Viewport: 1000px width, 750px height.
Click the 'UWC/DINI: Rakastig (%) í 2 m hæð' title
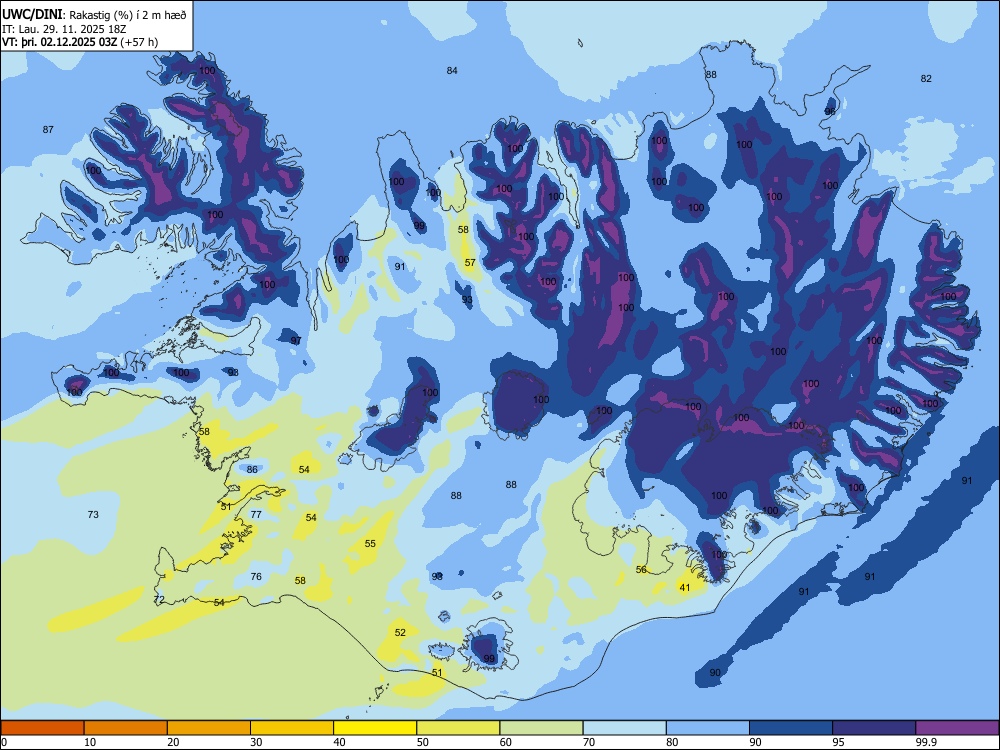[x=94, y=15]
